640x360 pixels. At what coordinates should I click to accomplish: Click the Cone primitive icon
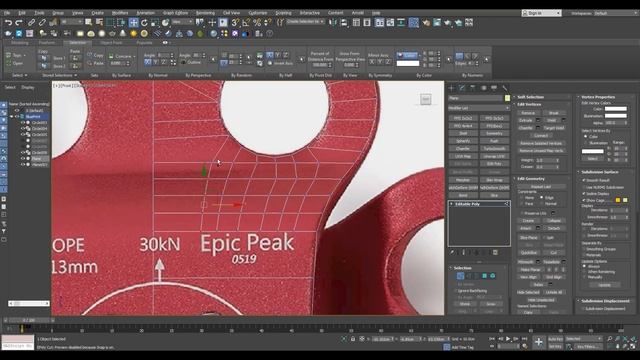[x=123, y=34]
